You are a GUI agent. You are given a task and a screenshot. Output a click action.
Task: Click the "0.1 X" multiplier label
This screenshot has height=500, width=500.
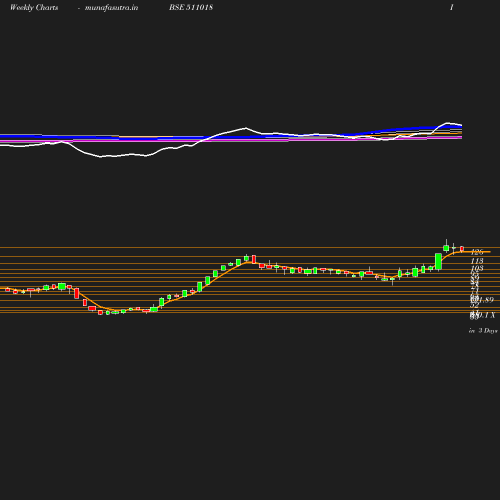point(486,315)
